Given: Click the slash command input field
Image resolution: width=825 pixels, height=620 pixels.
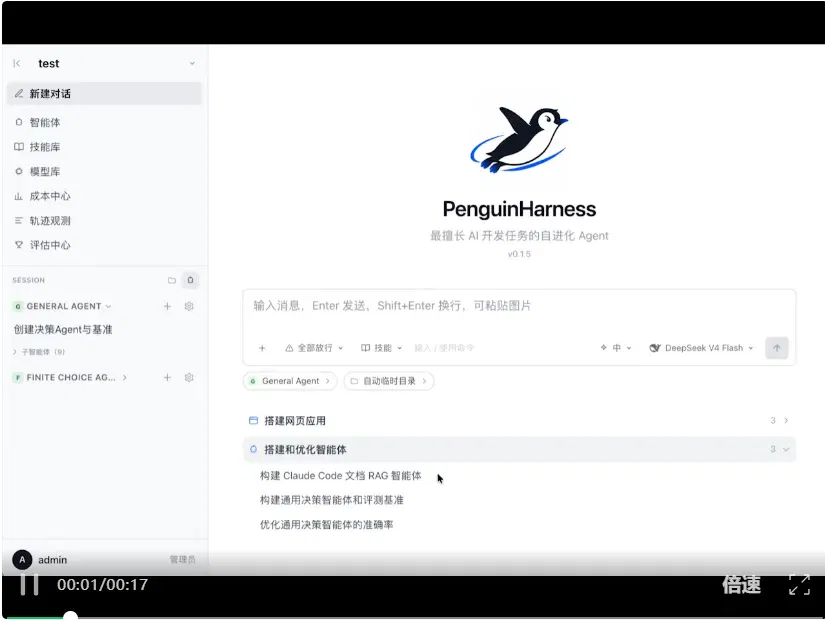Looking at the screenshot, I should coord(445,348).
